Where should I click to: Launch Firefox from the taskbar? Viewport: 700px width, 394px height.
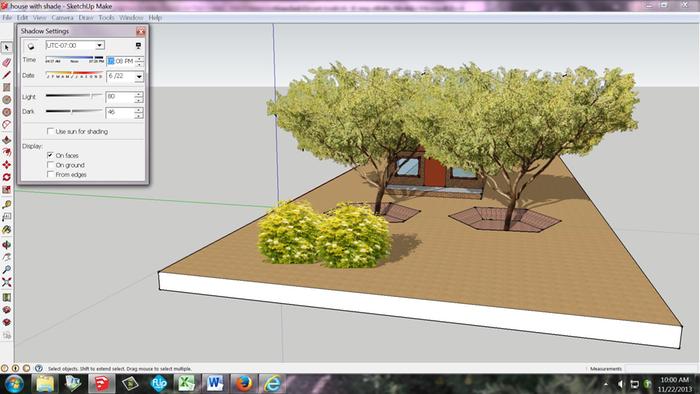tap(244, 383)
